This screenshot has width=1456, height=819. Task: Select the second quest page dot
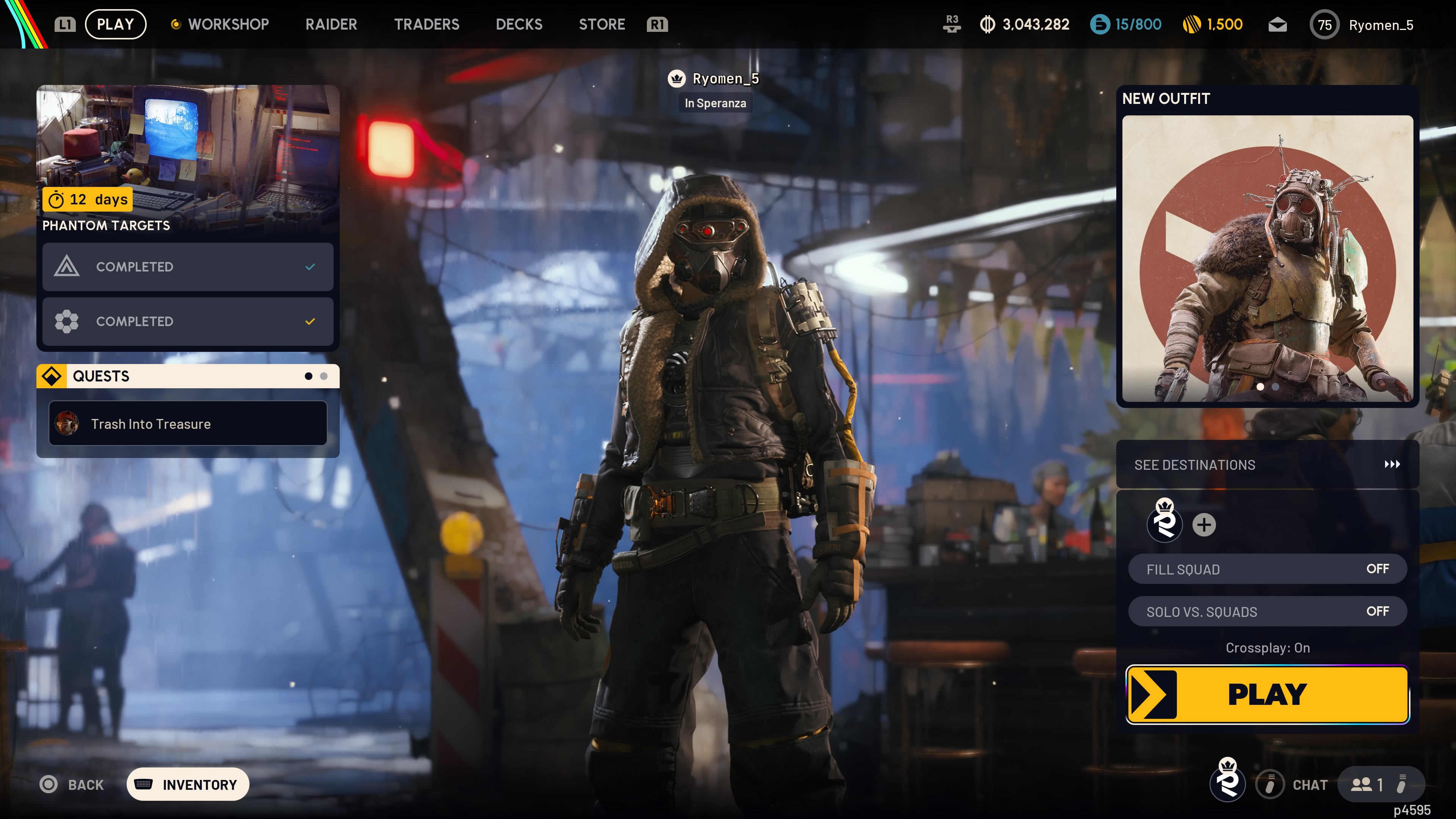(323, 376)
